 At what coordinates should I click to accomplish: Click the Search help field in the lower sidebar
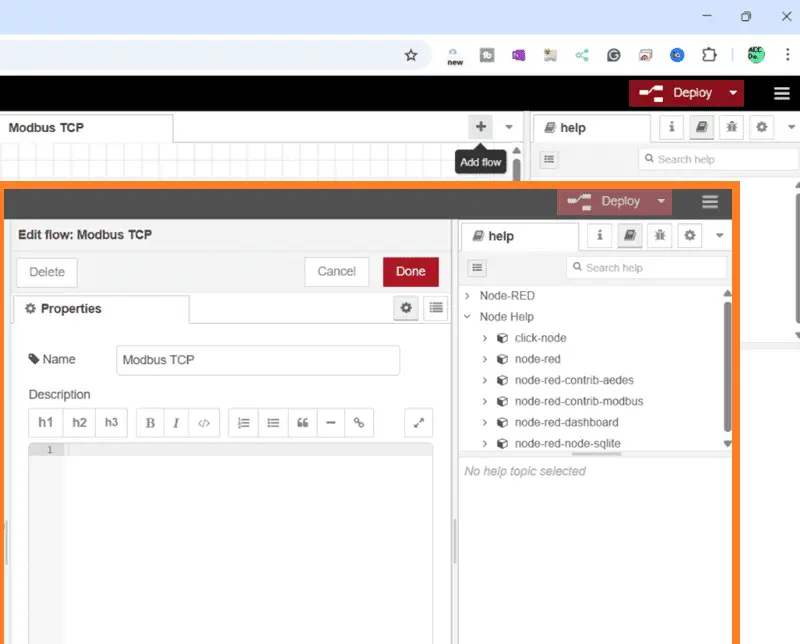646,268
